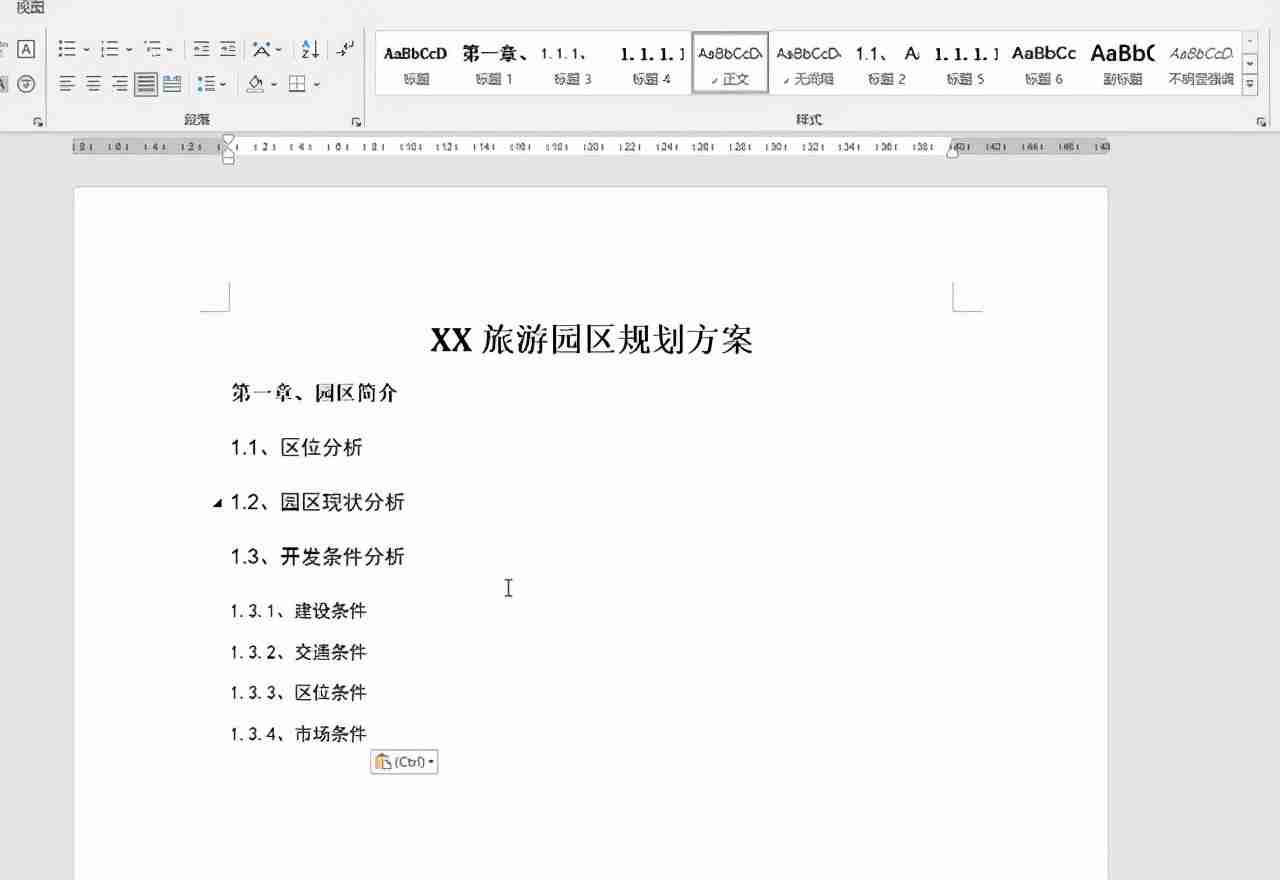Open the 段落 group dialog launcher
The width and height of the screenshot is (1280, 880).
coord(357,119)
